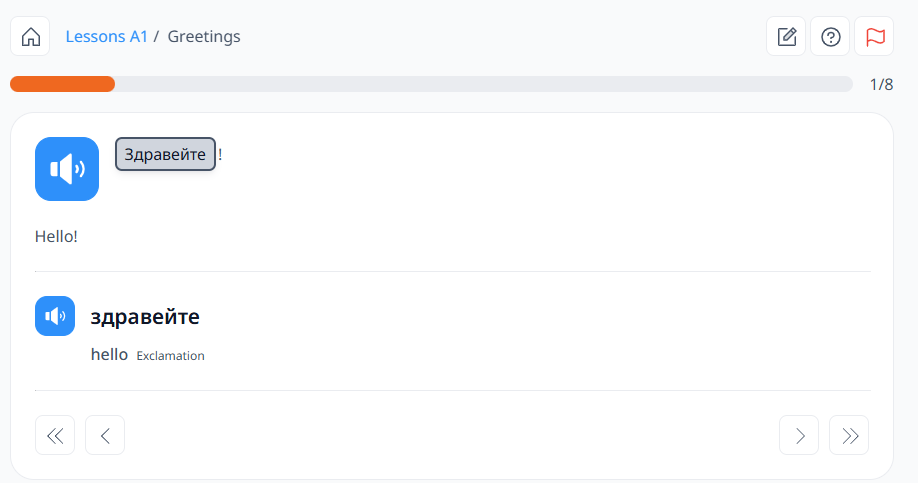This screenshot has height=483, width=918.
Task: Jump to the first slide with double left arrows
Action: (x=55, y=435)
